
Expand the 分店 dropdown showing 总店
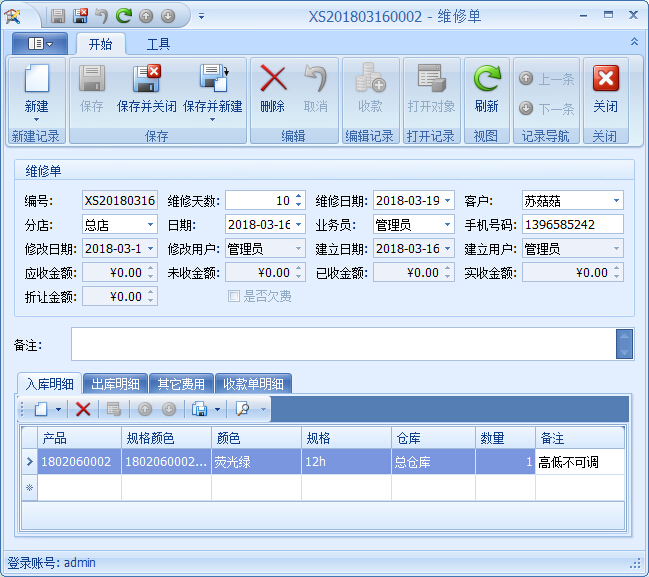[x=150, y=224]
